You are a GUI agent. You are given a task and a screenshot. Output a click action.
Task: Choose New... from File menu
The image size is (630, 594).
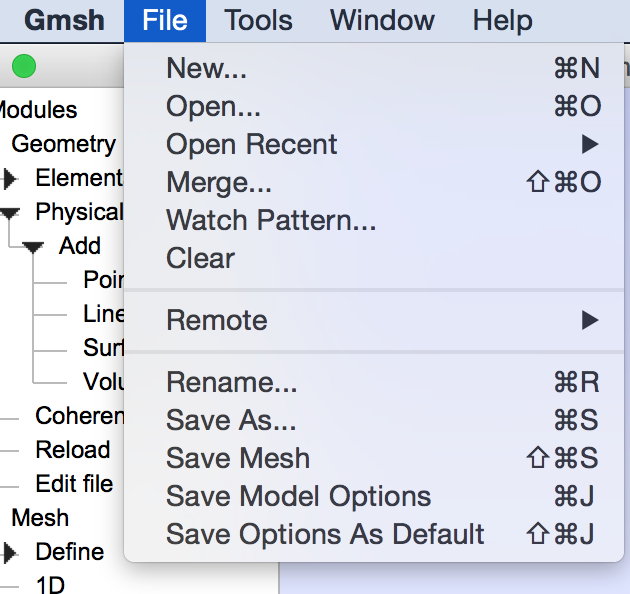[x=374, y=68]
